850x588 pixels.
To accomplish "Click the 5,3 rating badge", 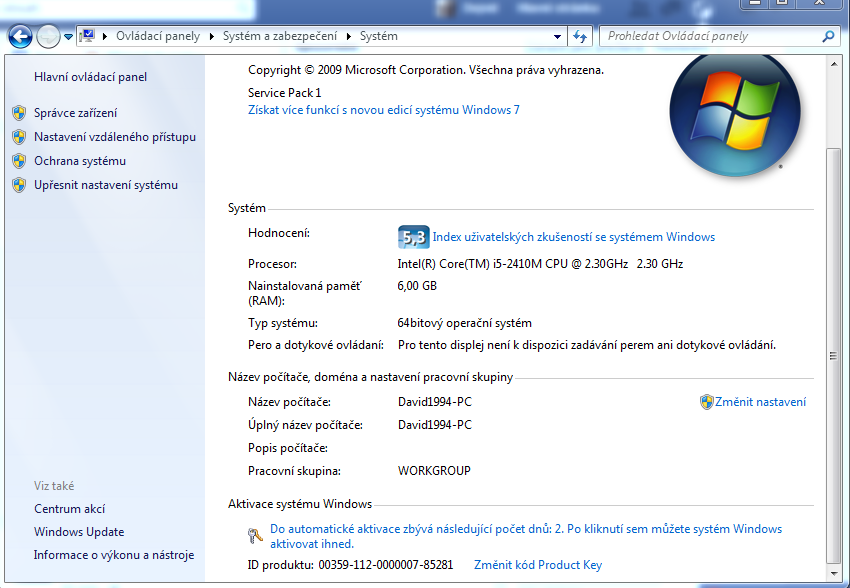I will [x=414, y=237].
